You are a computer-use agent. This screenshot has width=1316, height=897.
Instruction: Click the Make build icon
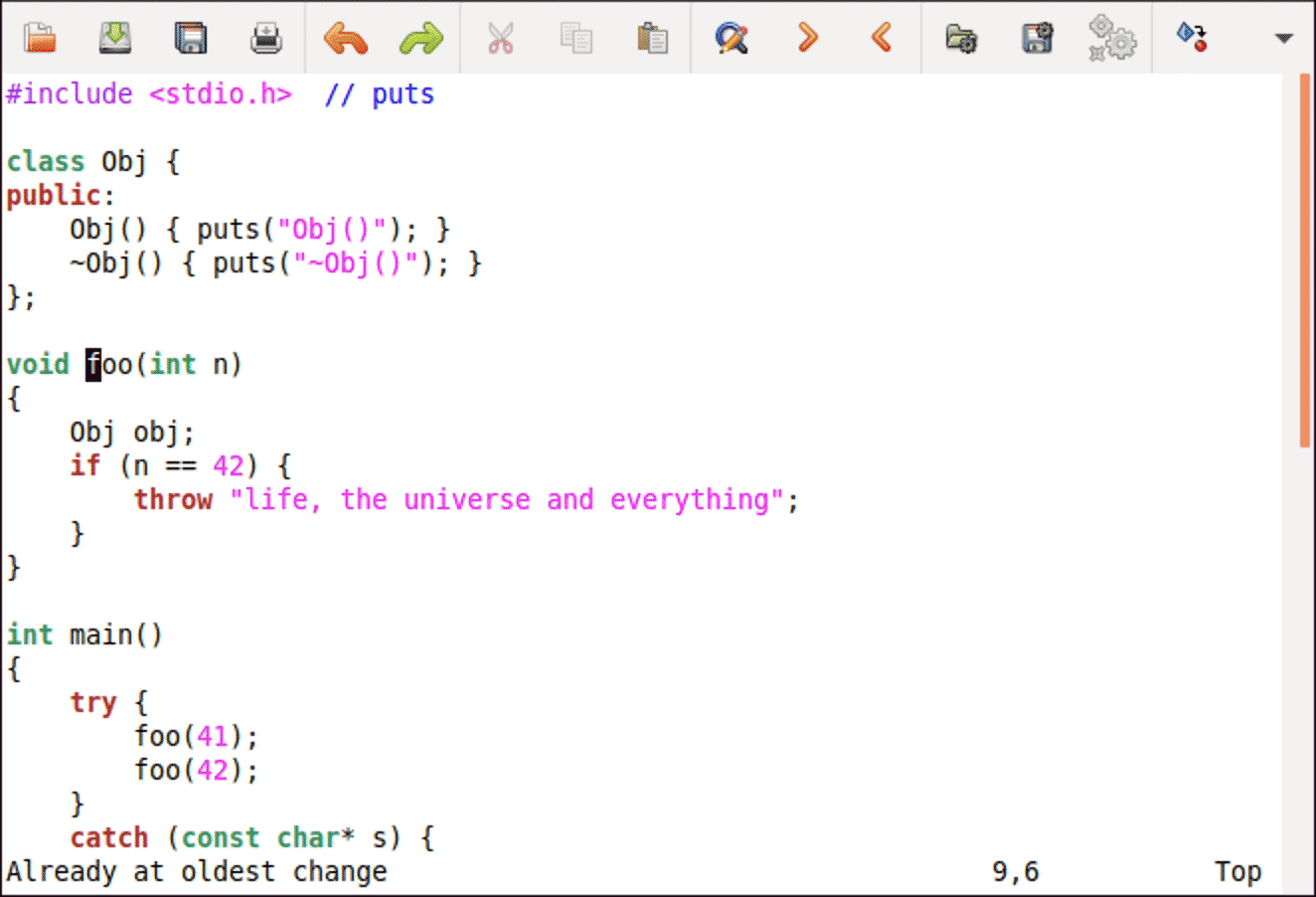[1191, 38]
